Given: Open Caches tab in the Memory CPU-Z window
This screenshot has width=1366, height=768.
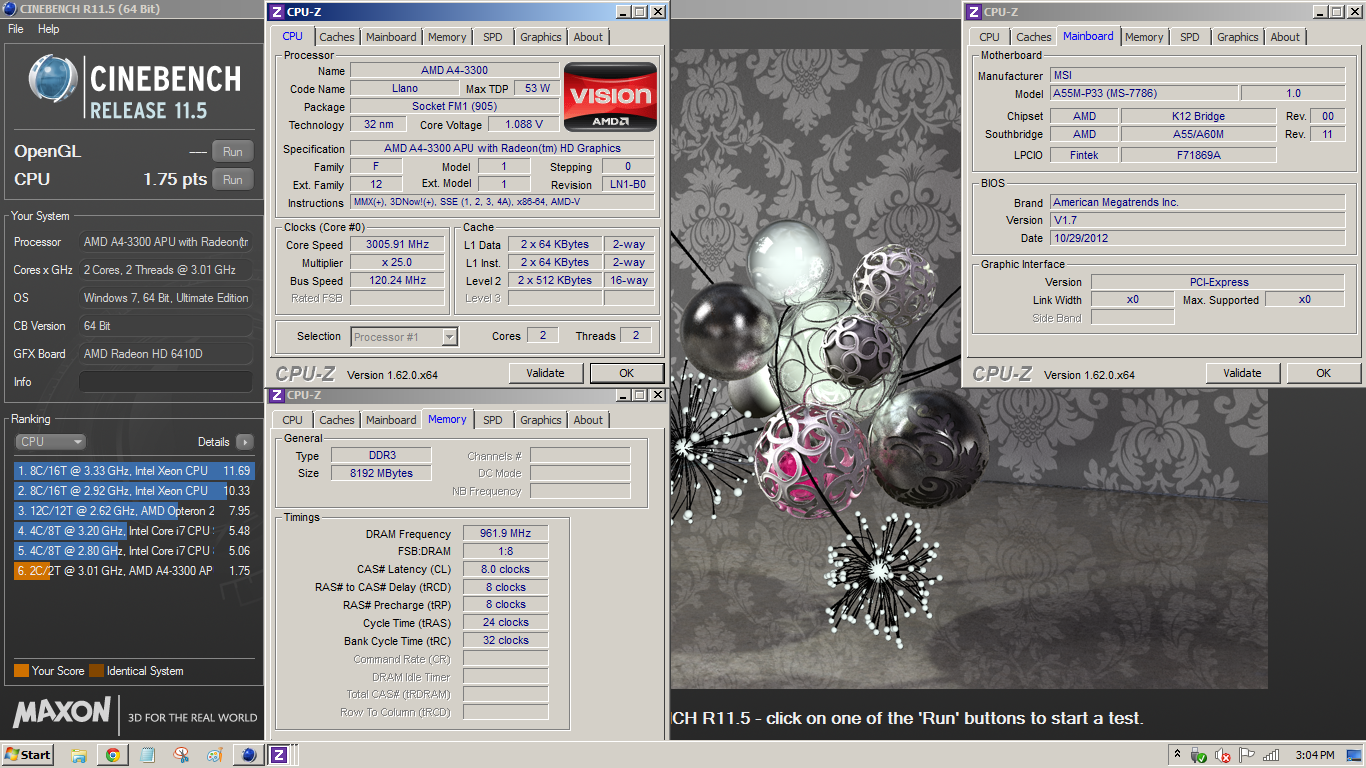Looking at the screenshot, I should coord(337,420).
